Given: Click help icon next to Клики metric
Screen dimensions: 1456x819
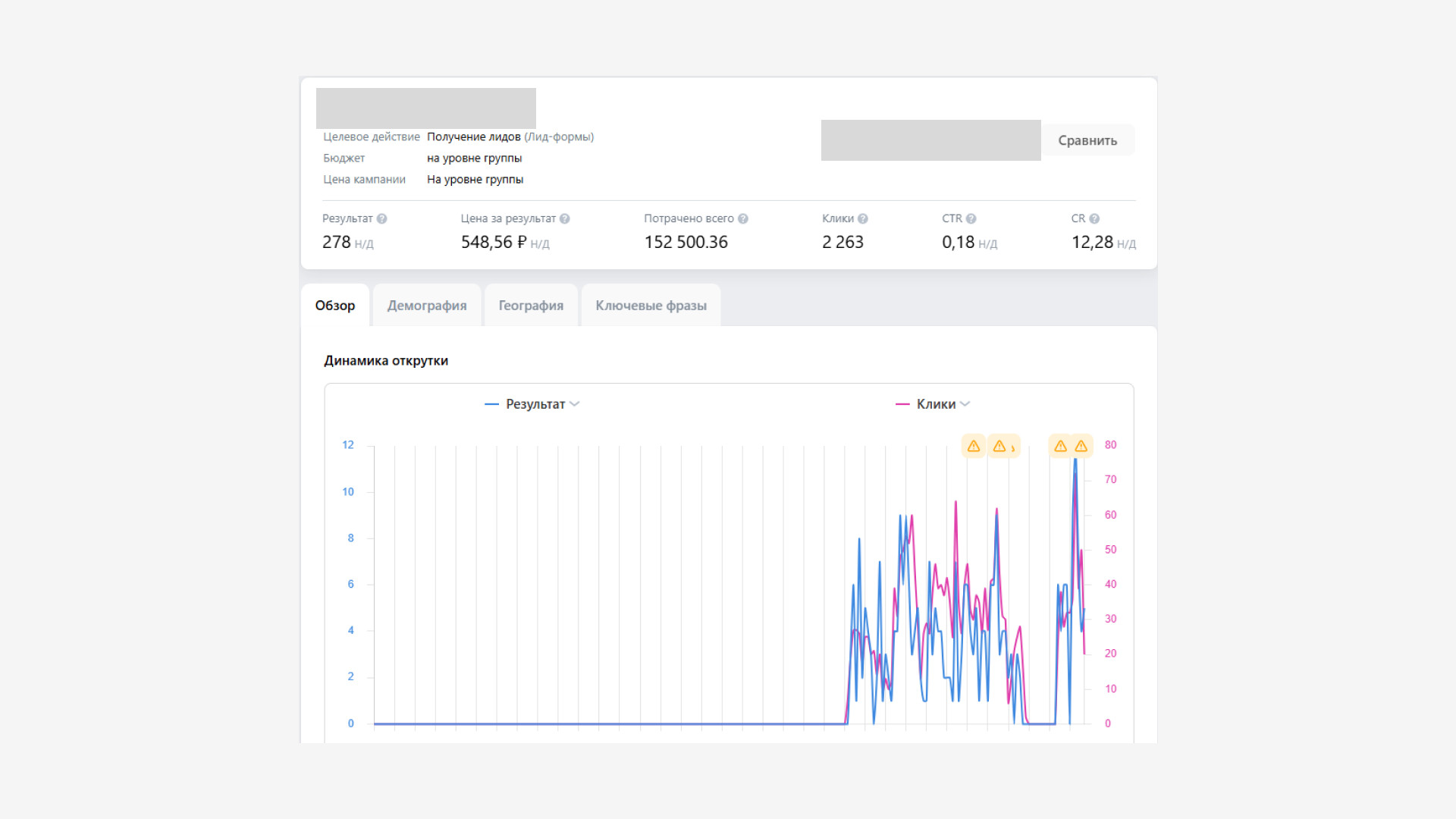Looking at the screenshot, I should point(863,219).
